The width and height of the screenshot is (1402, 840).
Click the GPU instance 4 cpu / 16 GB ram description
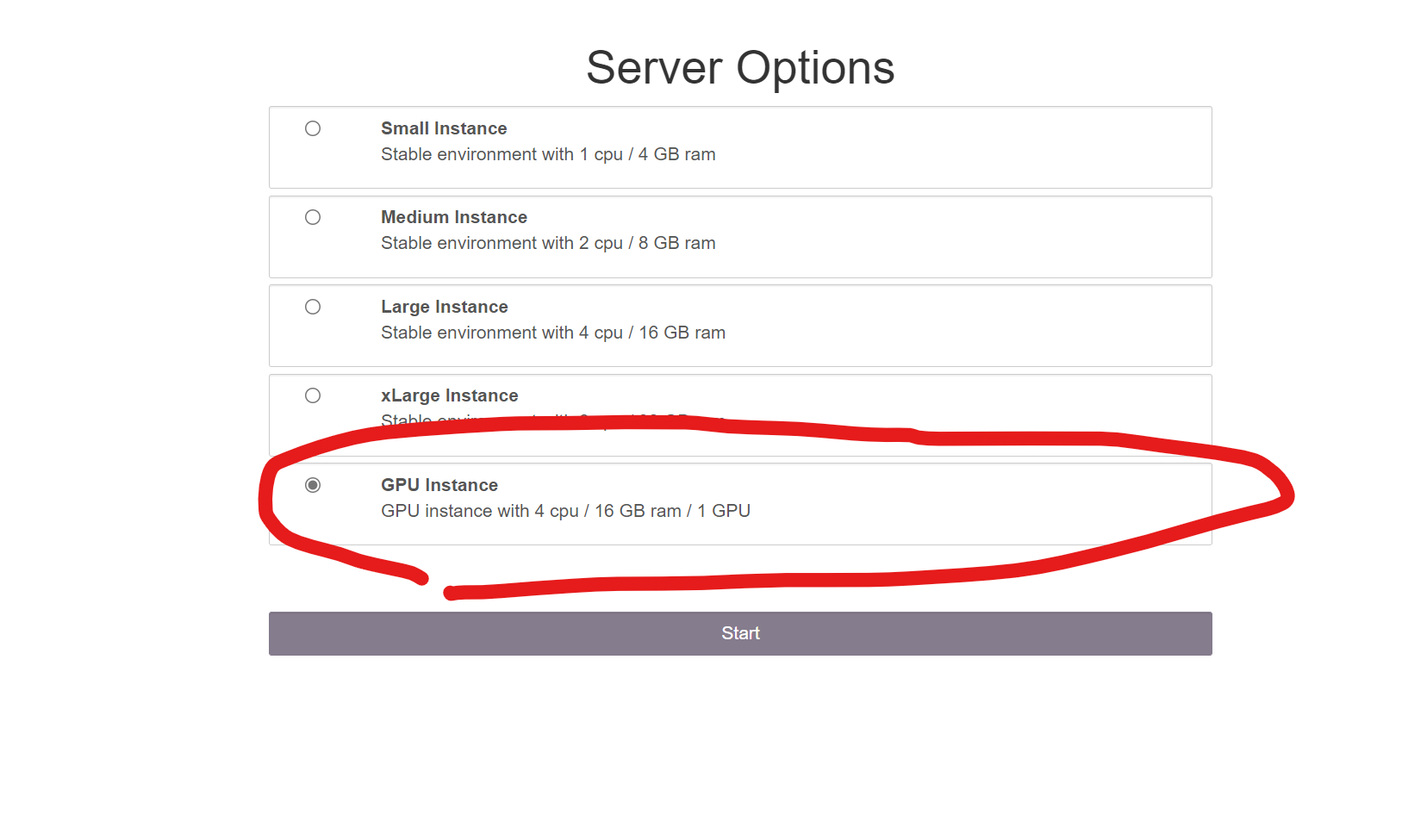[x=565, y=511]
